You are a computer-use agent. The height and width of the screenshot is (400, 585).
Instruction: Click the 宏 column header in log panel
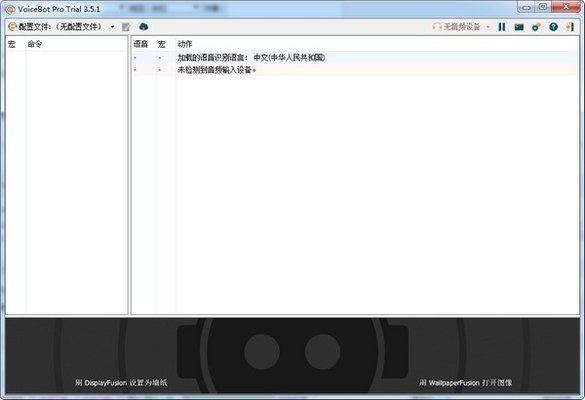(162, 44)
